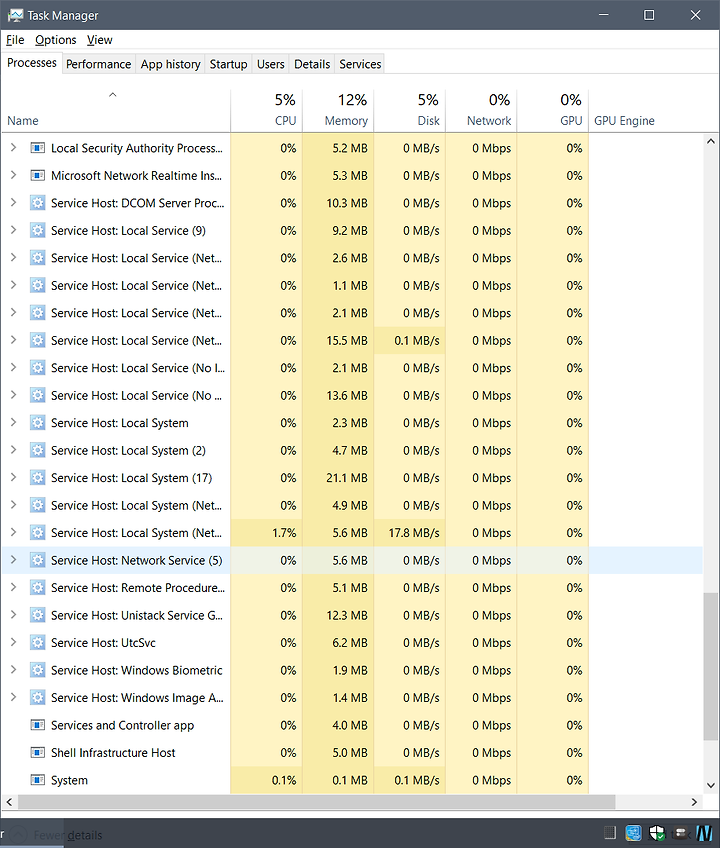This screenshot has height=848, width=720.
Task: Expand Service Host: Windows Image A... group
Action: (14, 697)
